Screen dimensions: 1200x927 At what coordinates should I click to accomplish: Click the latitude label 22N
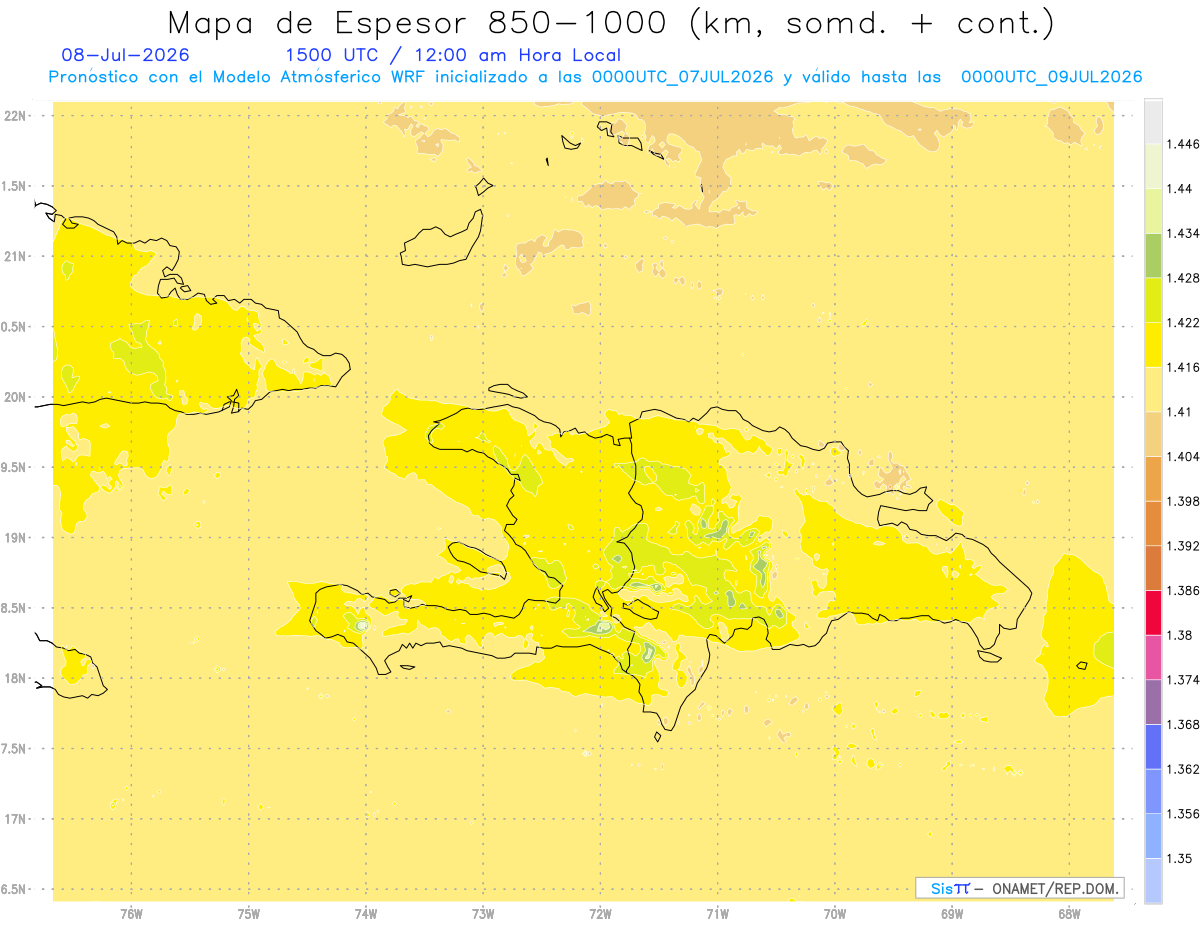click(x=16, y=115)
